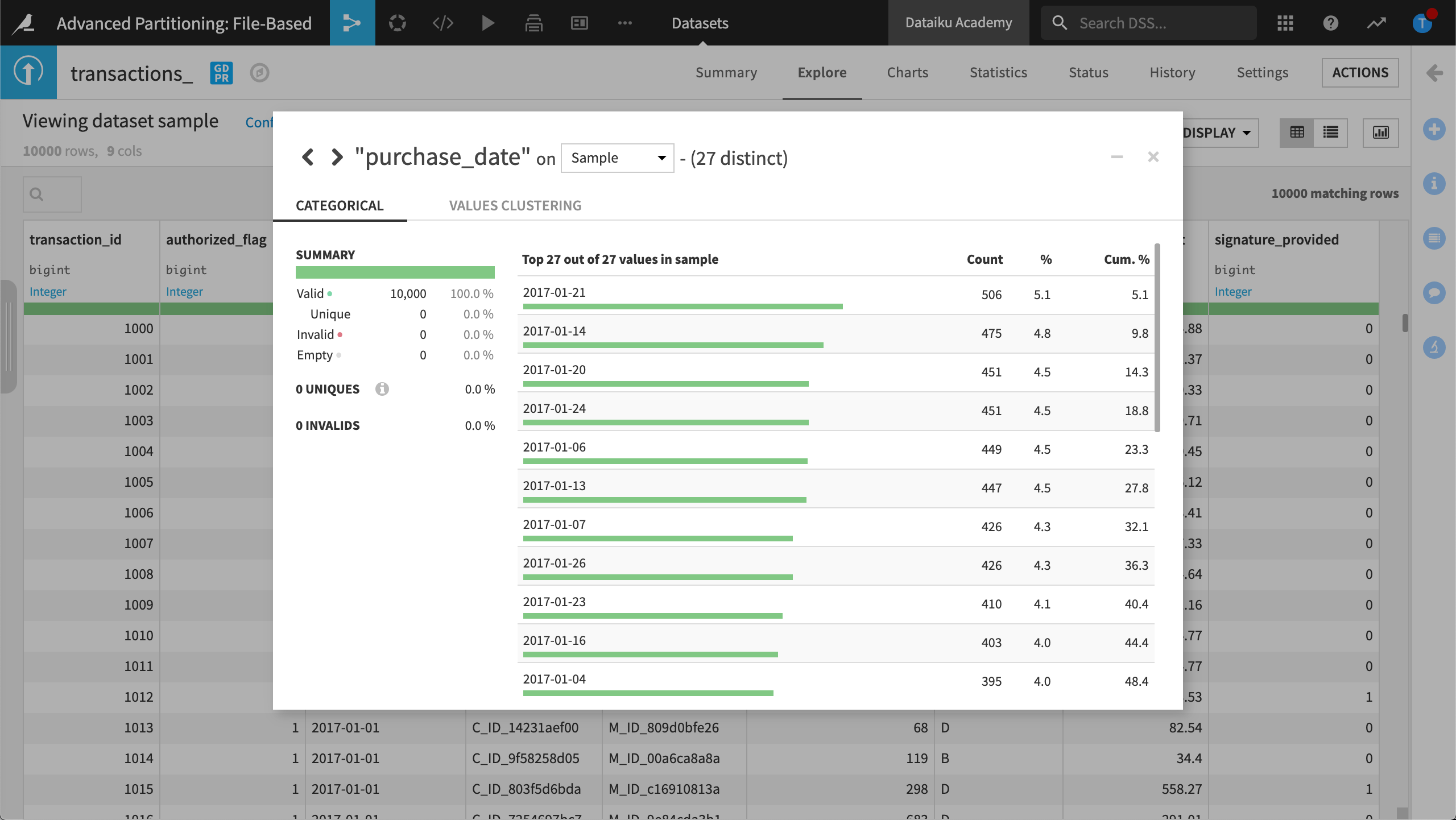Click the transaction_id column header
This screenshot has width=1456, height=820.
[76, 239]
